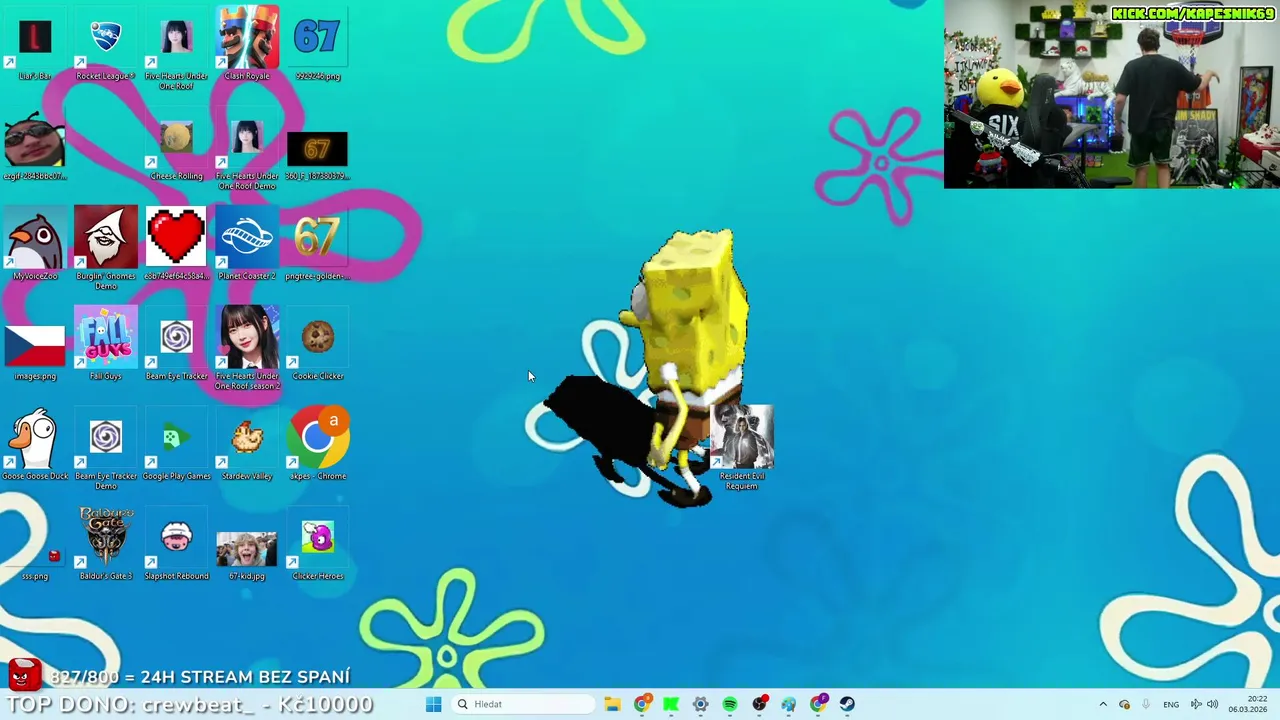Open the Burglin' Gnomes Demo shortcut

[x=105, y=249]
